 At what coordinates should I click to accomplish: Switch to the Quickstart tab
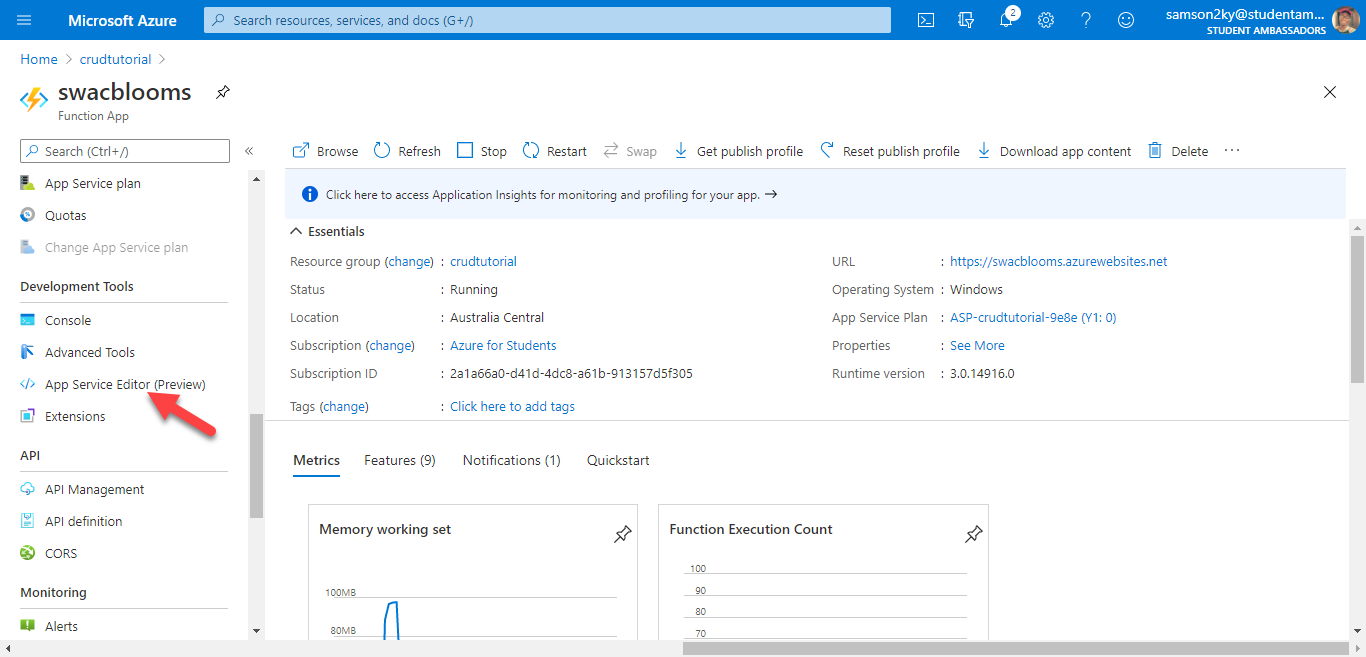click(x=618, y=460)
